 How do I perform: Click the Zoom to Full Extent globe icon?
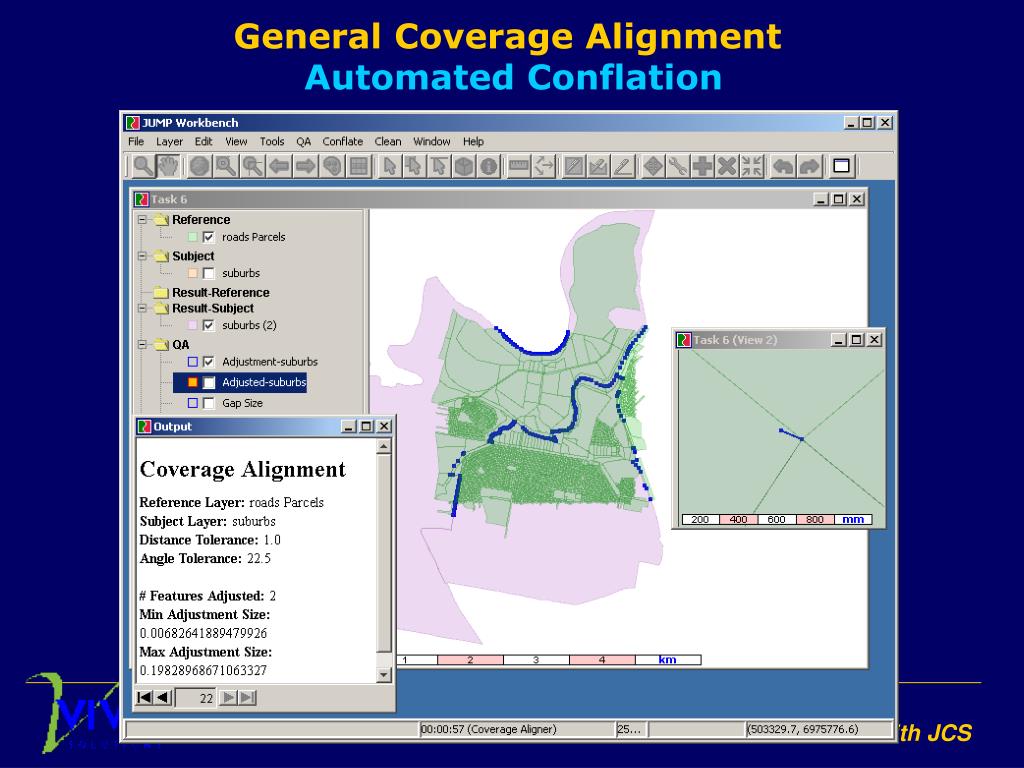[x=200, y=166]
